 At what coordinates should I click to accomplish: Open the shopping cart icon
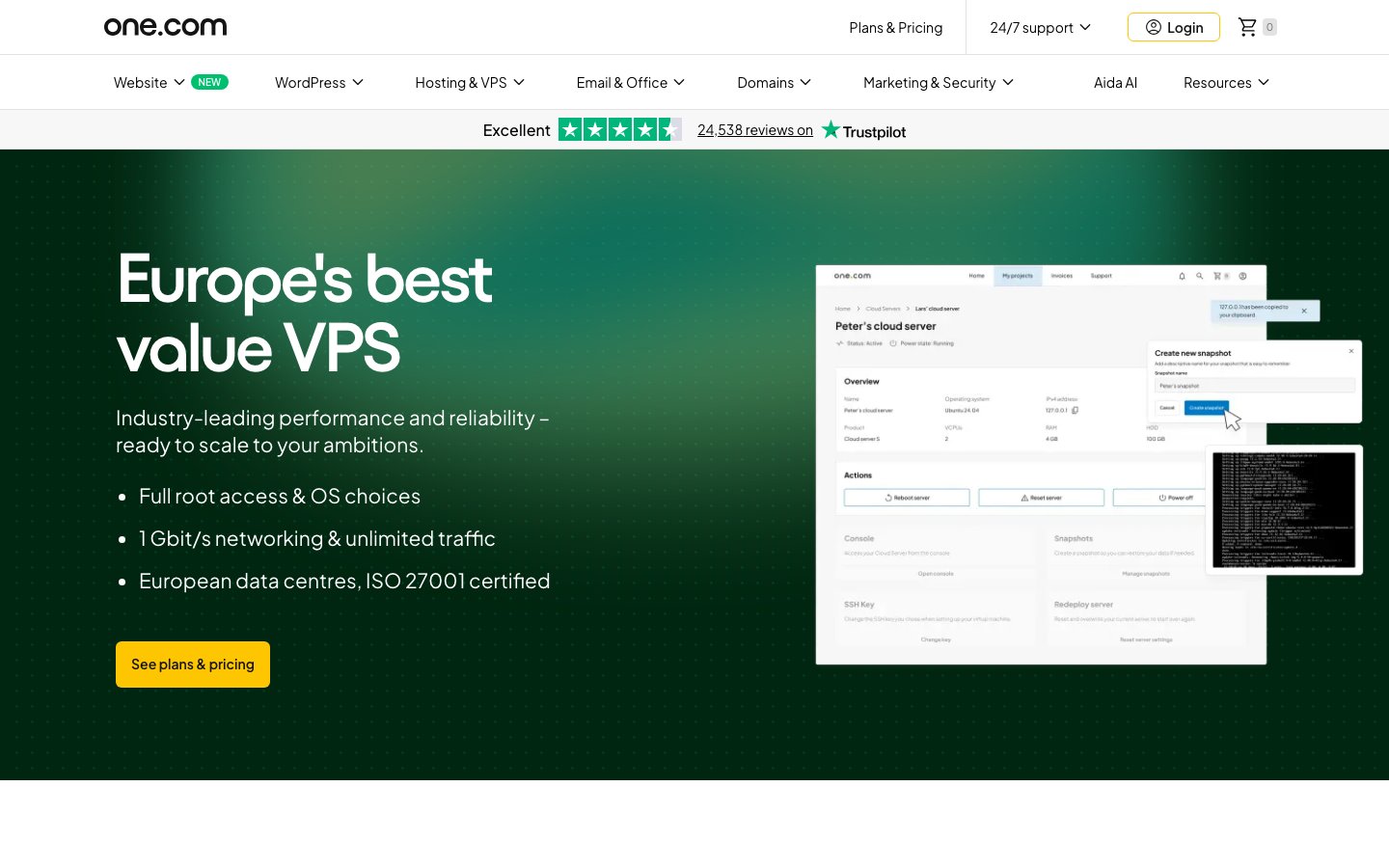point(1247,27)
